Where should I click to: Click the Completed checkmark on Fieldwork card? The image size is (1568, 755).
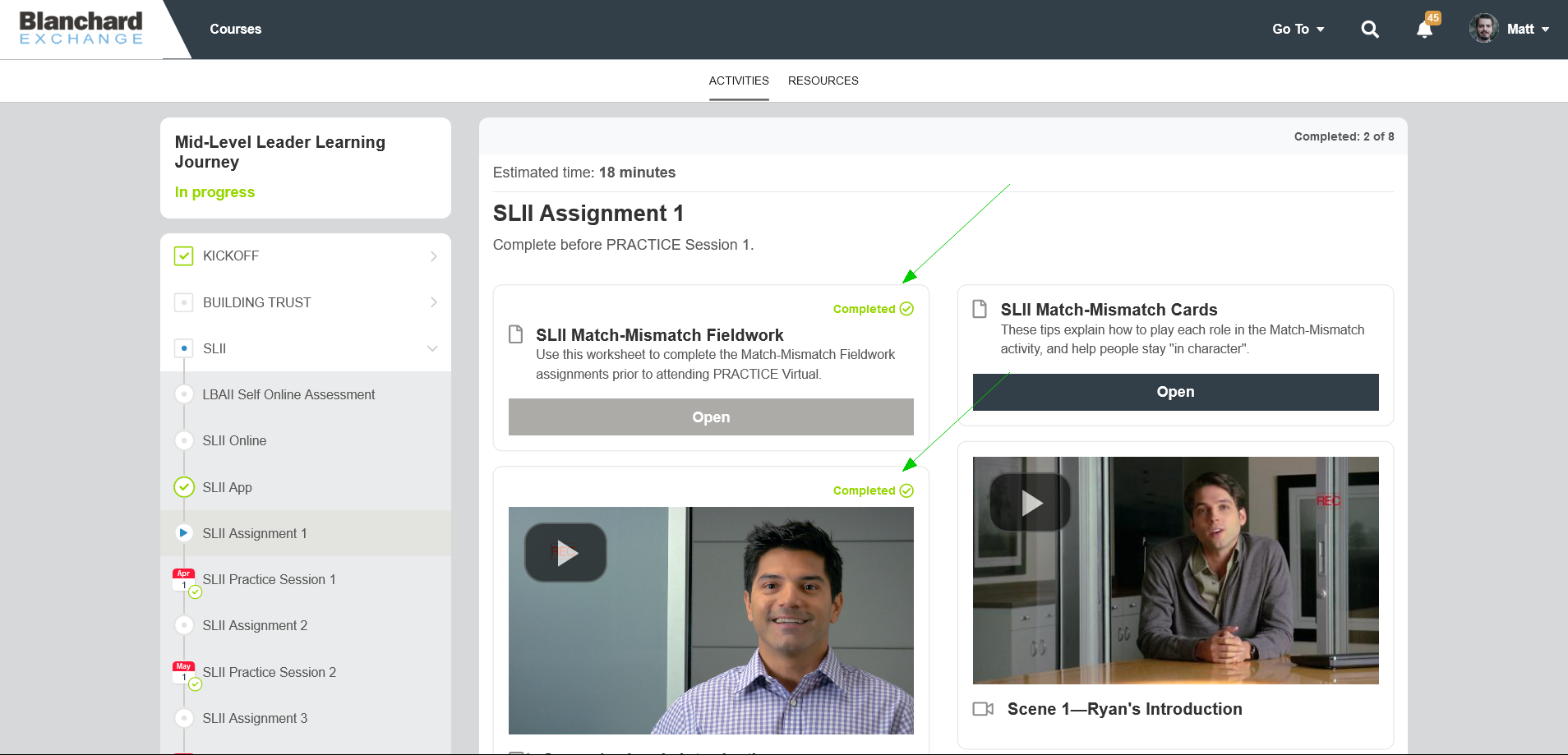click(x=906, y=309)
